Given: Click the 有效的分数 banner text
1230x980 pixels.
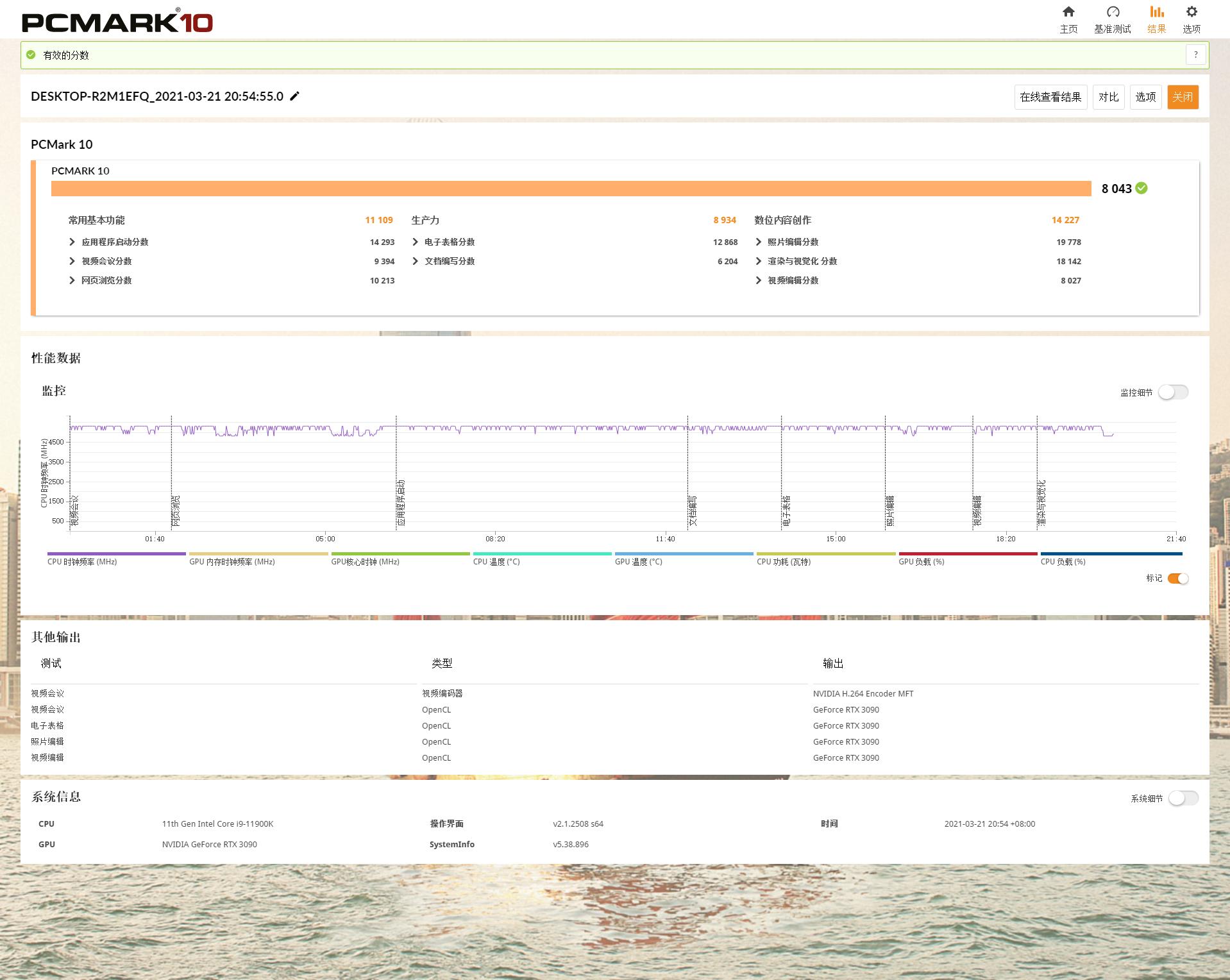Looking at the screenshot, I should click(x=66, y=55).
